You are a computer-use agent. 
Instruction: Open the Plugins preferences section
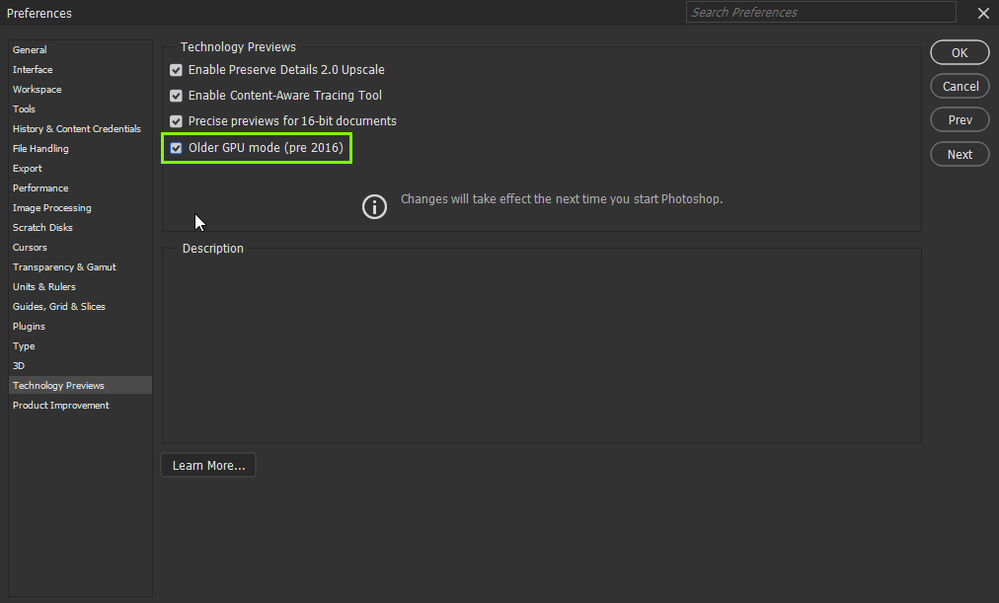coord(28,326)
